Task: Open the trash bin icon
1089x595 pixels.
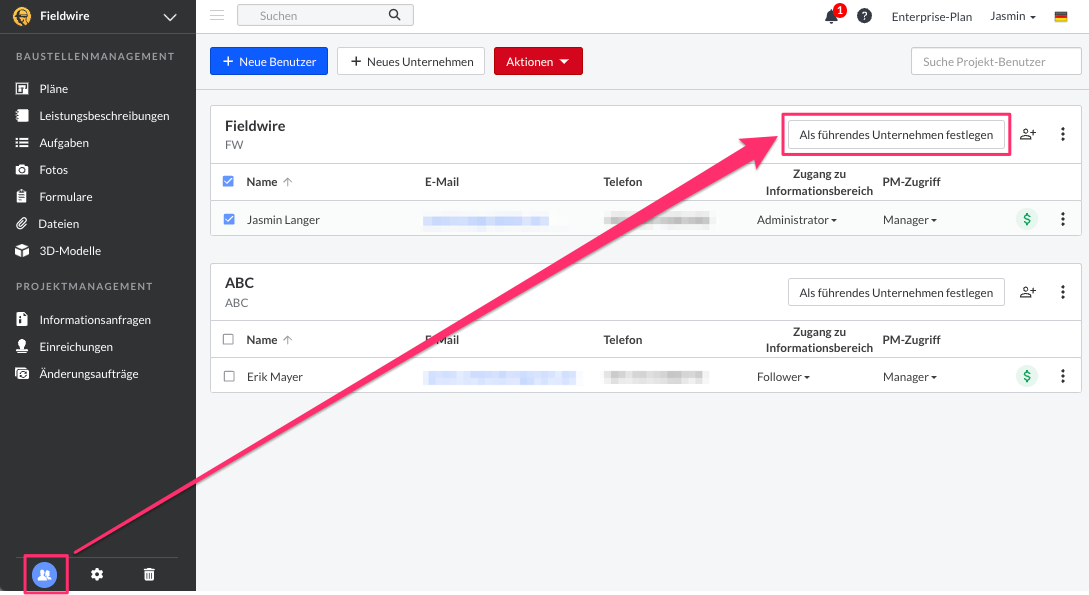Action: point(149,574)
